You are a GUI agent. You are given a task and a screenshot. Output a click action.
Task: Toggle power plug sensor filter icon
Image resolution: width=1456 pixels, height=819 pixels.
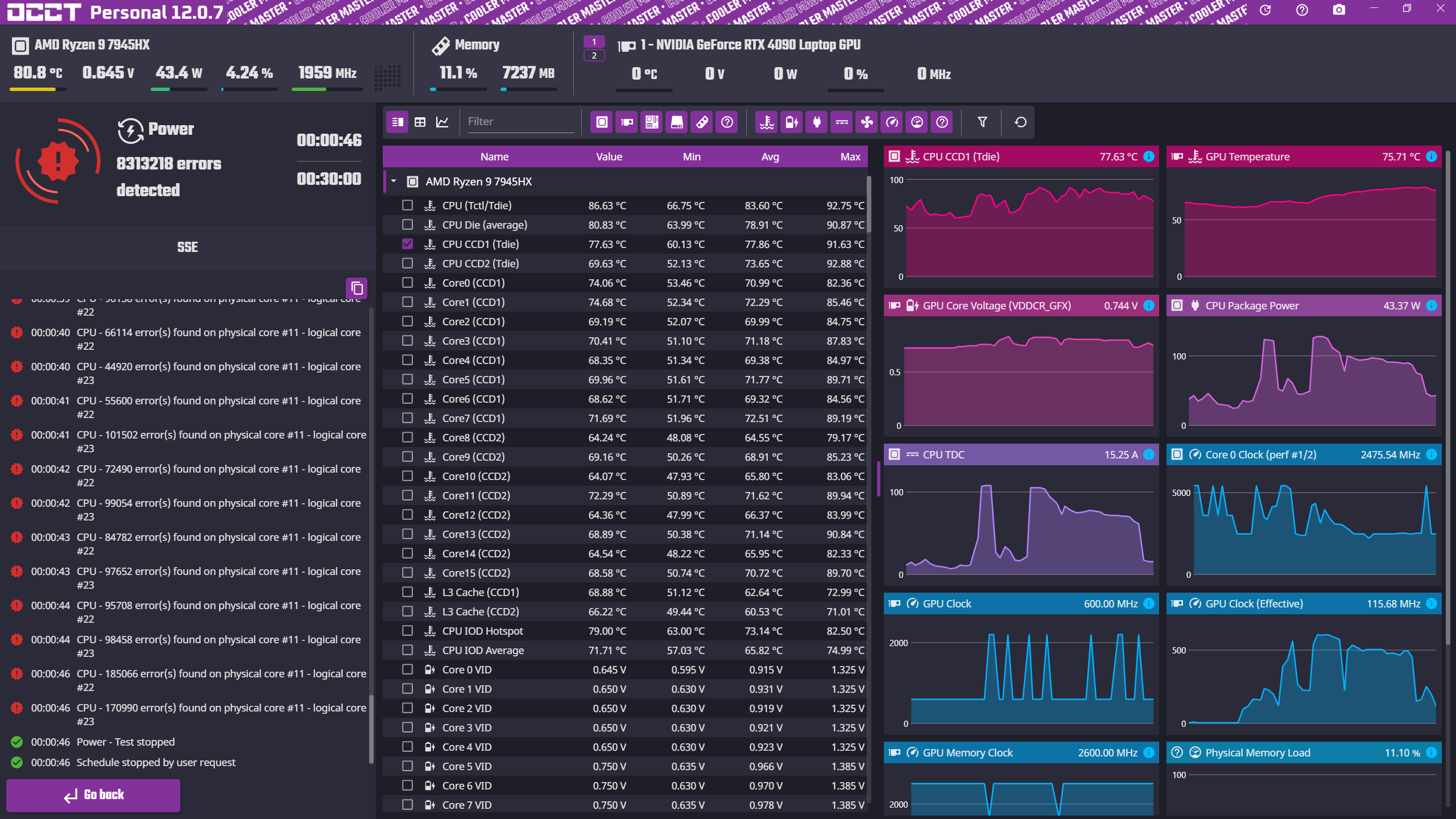pyautogui.click(x=817, y=122)
